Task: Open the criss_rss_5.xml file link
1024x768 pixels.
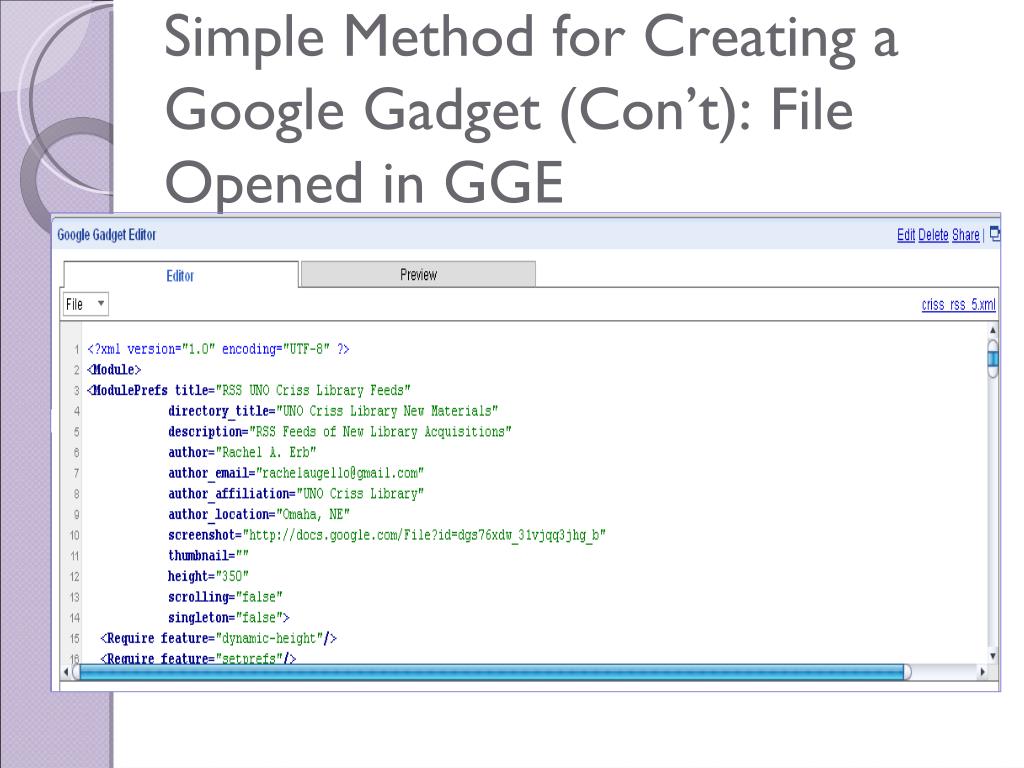Action: coord(959,304)
